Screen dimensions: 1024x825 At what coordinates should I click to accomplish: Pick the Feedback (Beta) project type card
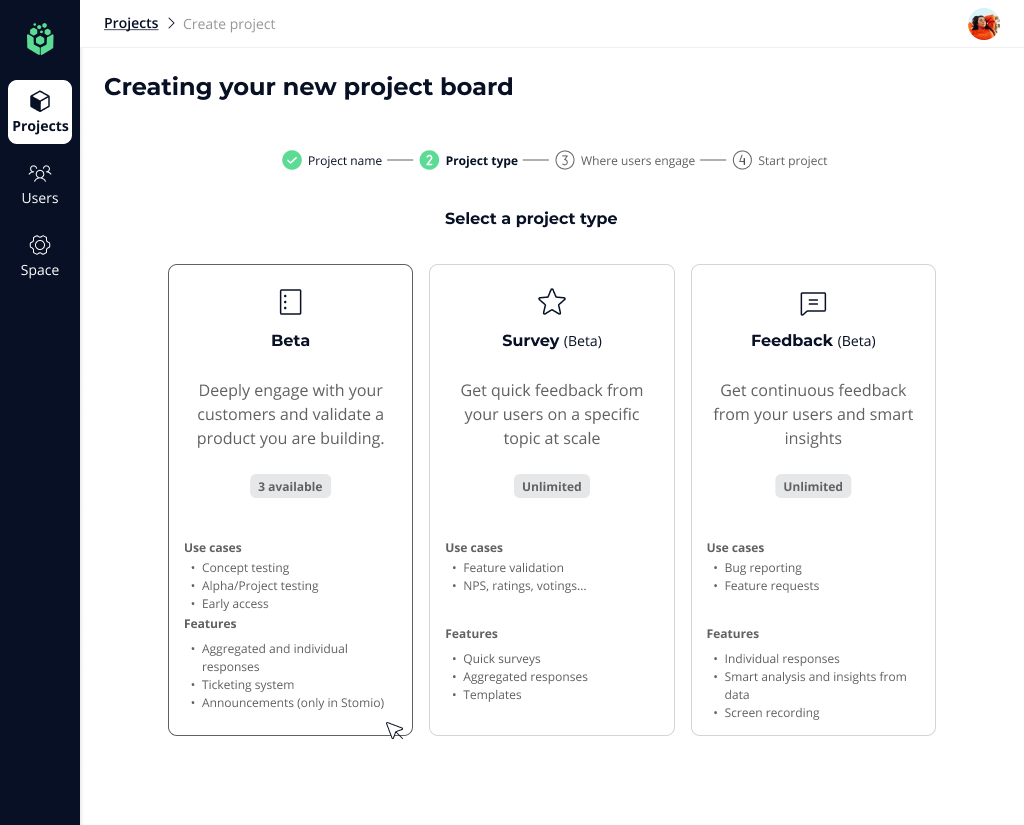pos(813,500)
